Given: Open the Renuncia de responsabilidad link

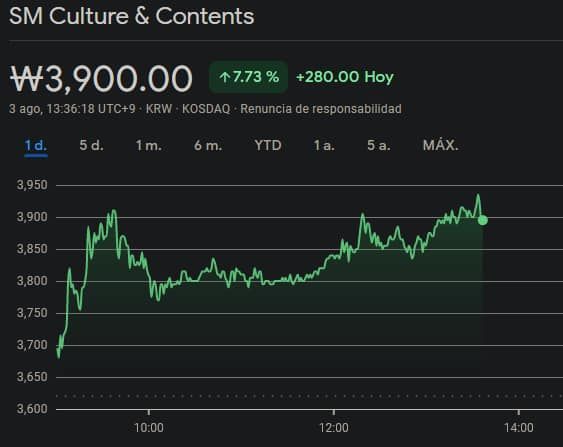Looking at the screenshot, I should pyautogui.click(x=321, y=109).
